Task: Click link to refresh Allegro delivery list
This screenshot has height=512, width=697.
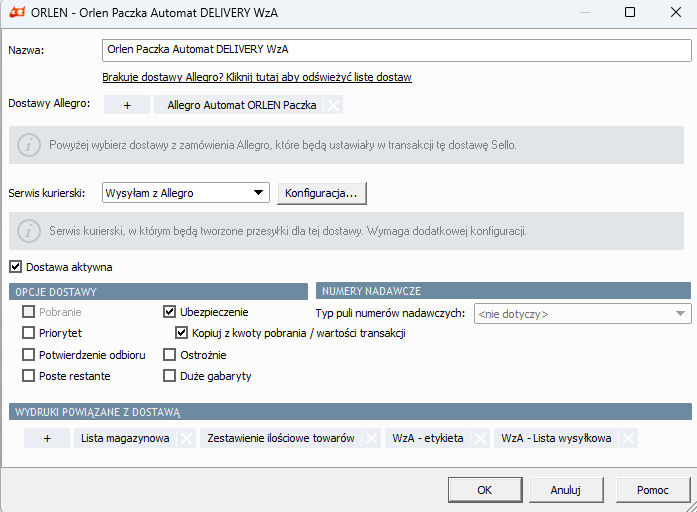Action: tap(257, 77)
